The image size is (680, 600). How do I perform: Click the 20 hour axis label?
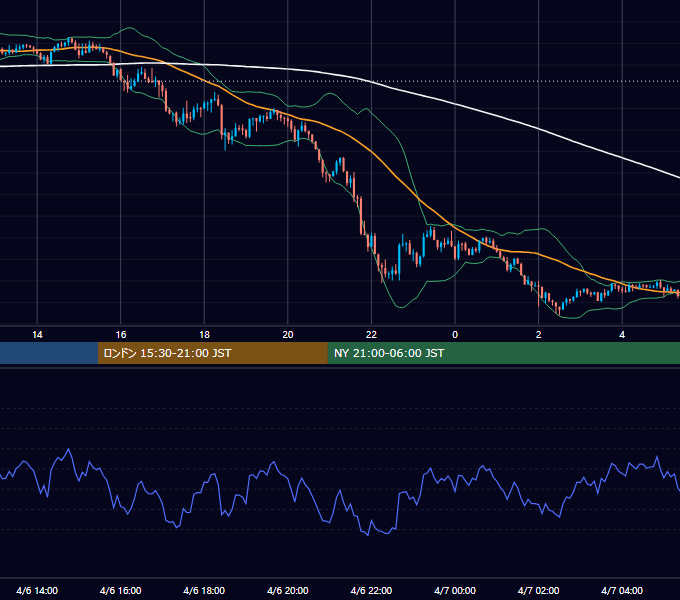pyautogui.click(x=288, y=335)
